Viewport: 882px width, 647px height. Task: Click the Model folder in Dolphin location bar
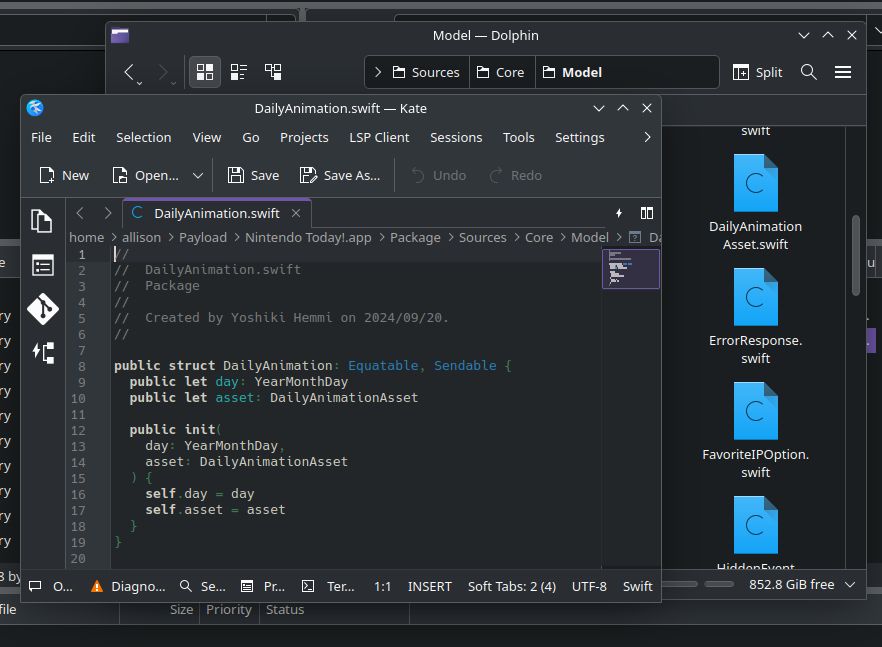[572, 73]
